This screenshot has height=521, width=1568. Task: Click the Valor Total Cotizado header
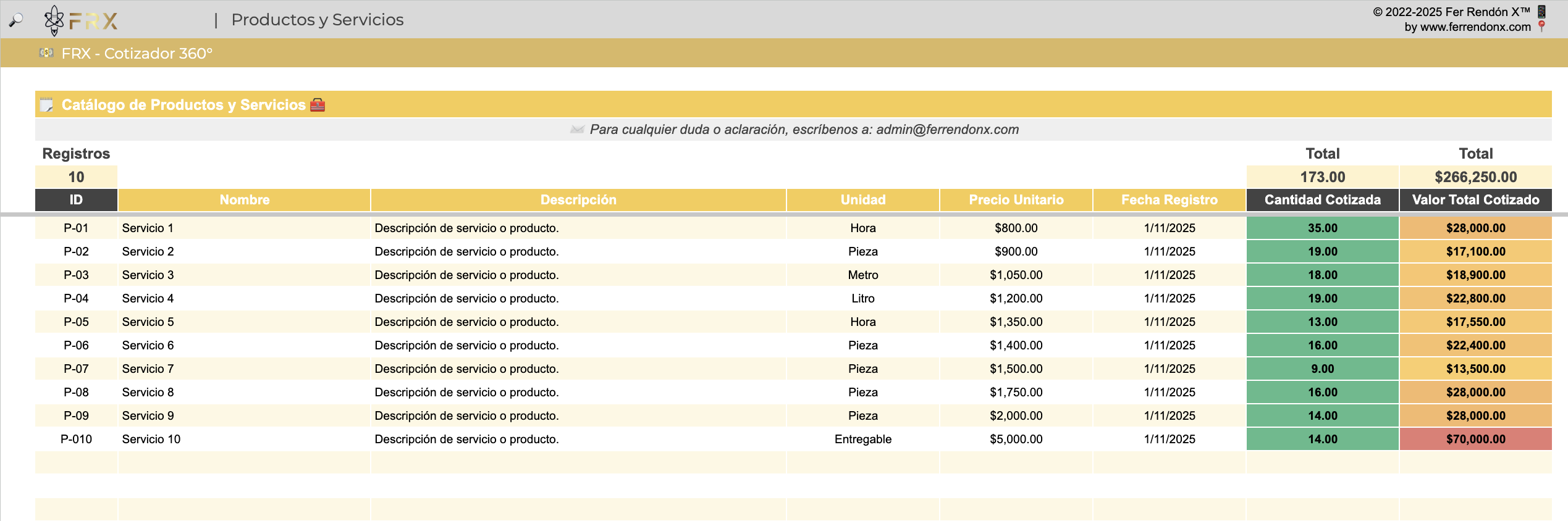click(x=1475, y=200)
